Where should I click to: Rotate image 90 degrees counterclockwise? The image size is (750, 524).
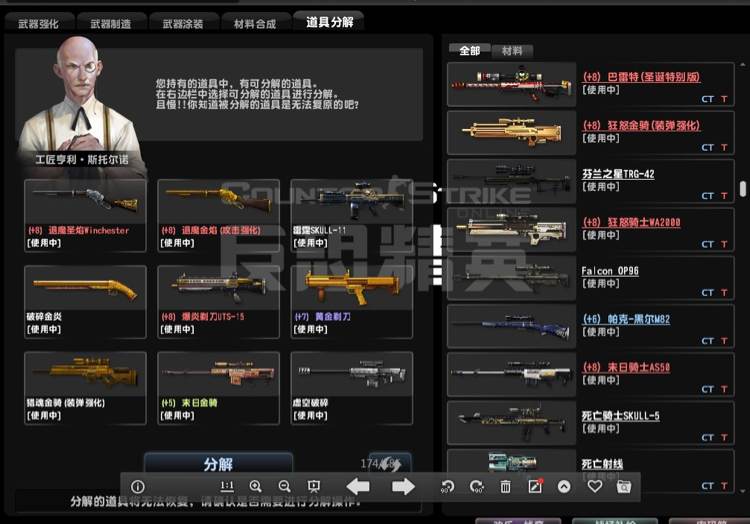coord(448,486)
